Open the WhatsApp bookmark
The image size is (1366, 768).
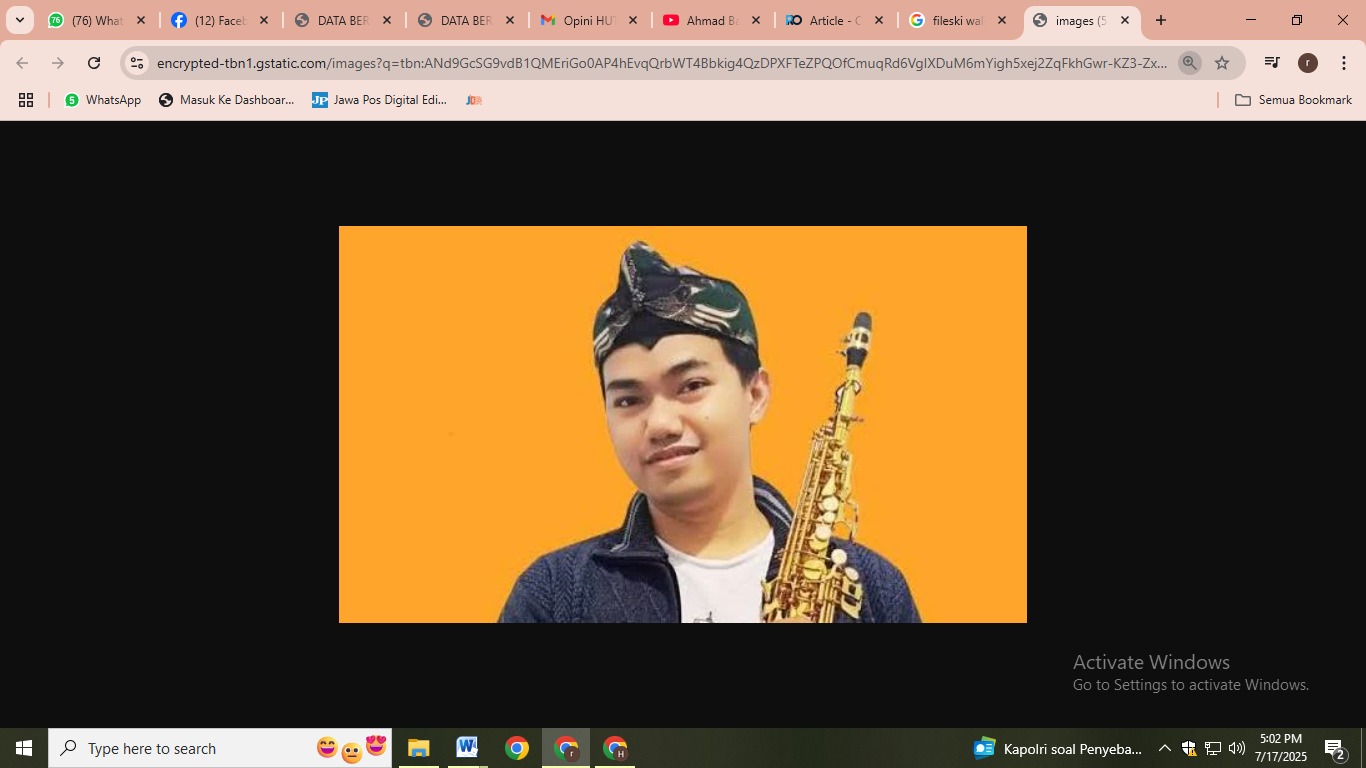pos(103,100)
